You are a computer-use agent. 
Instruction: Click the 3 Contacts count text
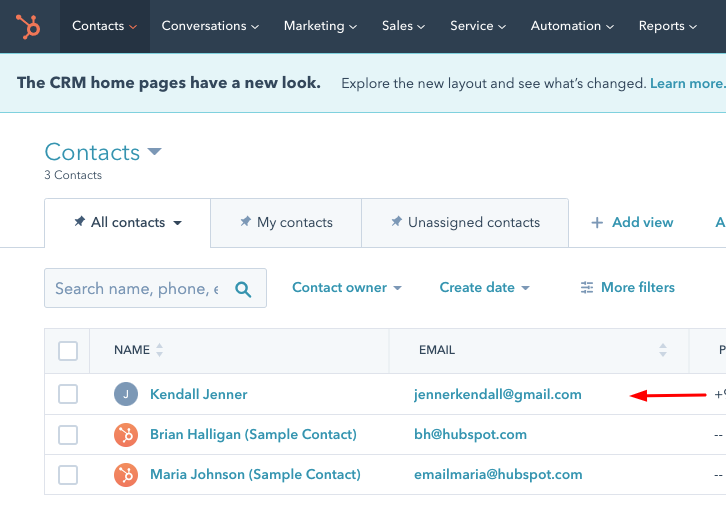click(x=73, y=175)
